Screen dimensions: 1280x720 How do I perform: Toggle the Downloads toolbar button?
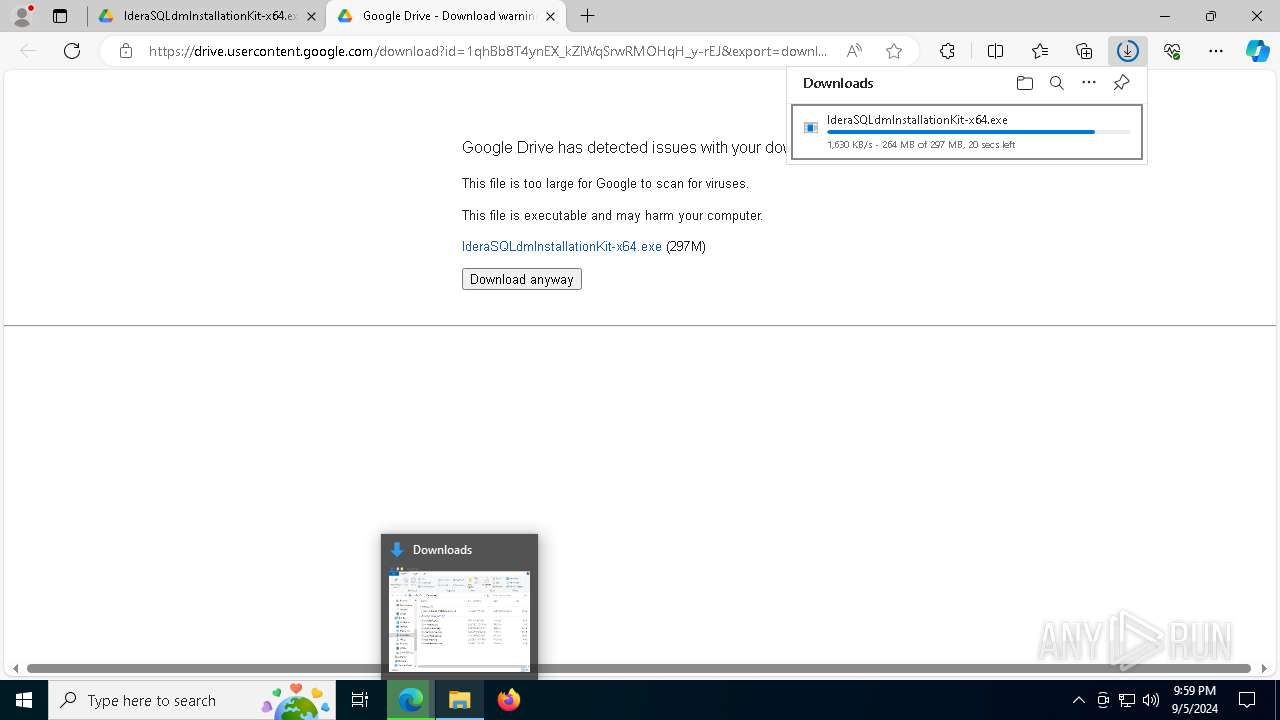(1128, 51)
